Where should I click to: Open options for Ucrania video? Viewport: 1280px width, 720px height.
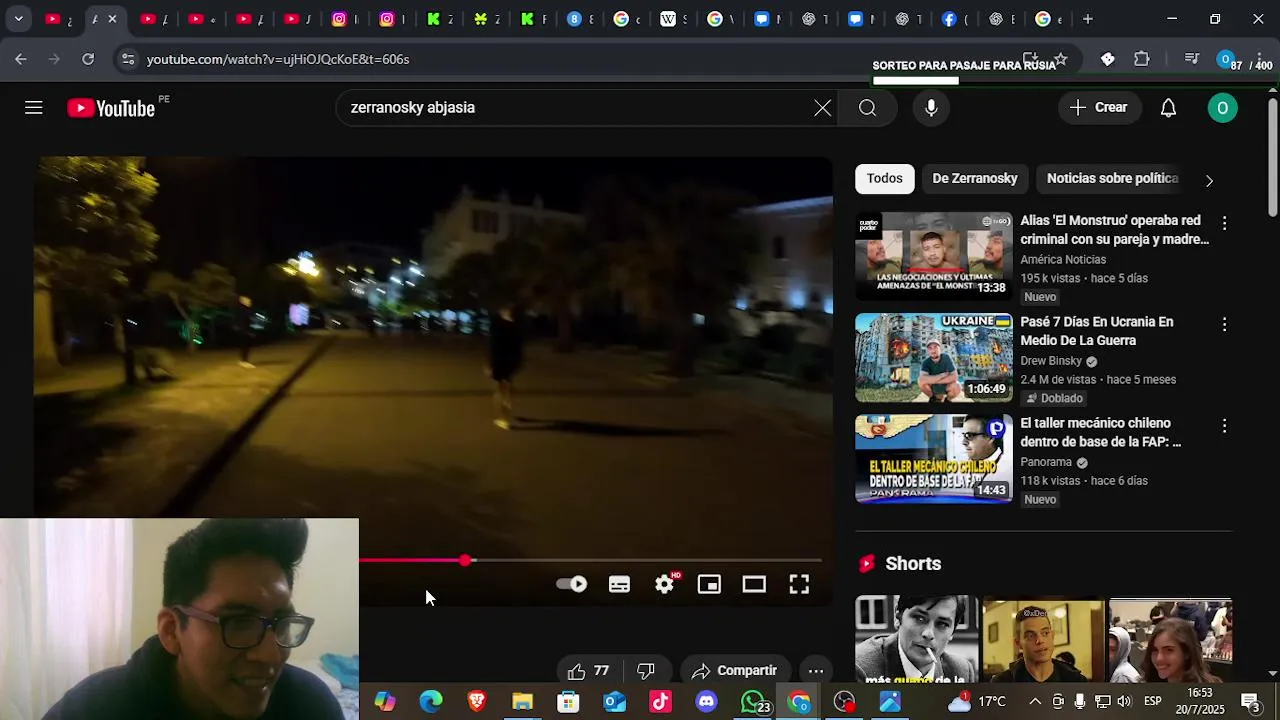[x=1224, y=325]
